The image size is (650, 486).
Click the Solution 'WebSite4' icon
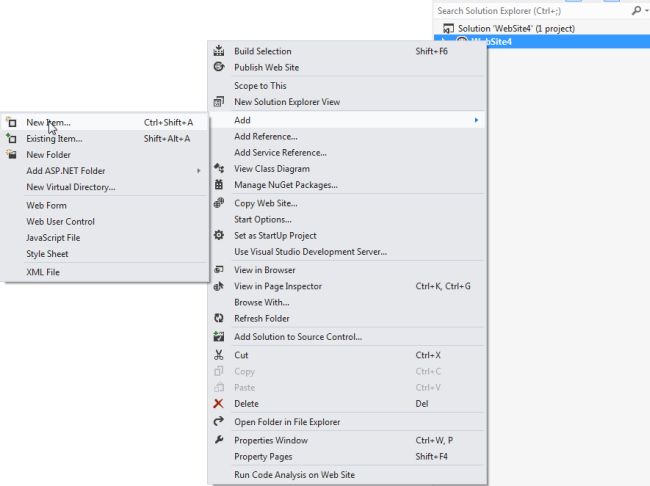448,29
